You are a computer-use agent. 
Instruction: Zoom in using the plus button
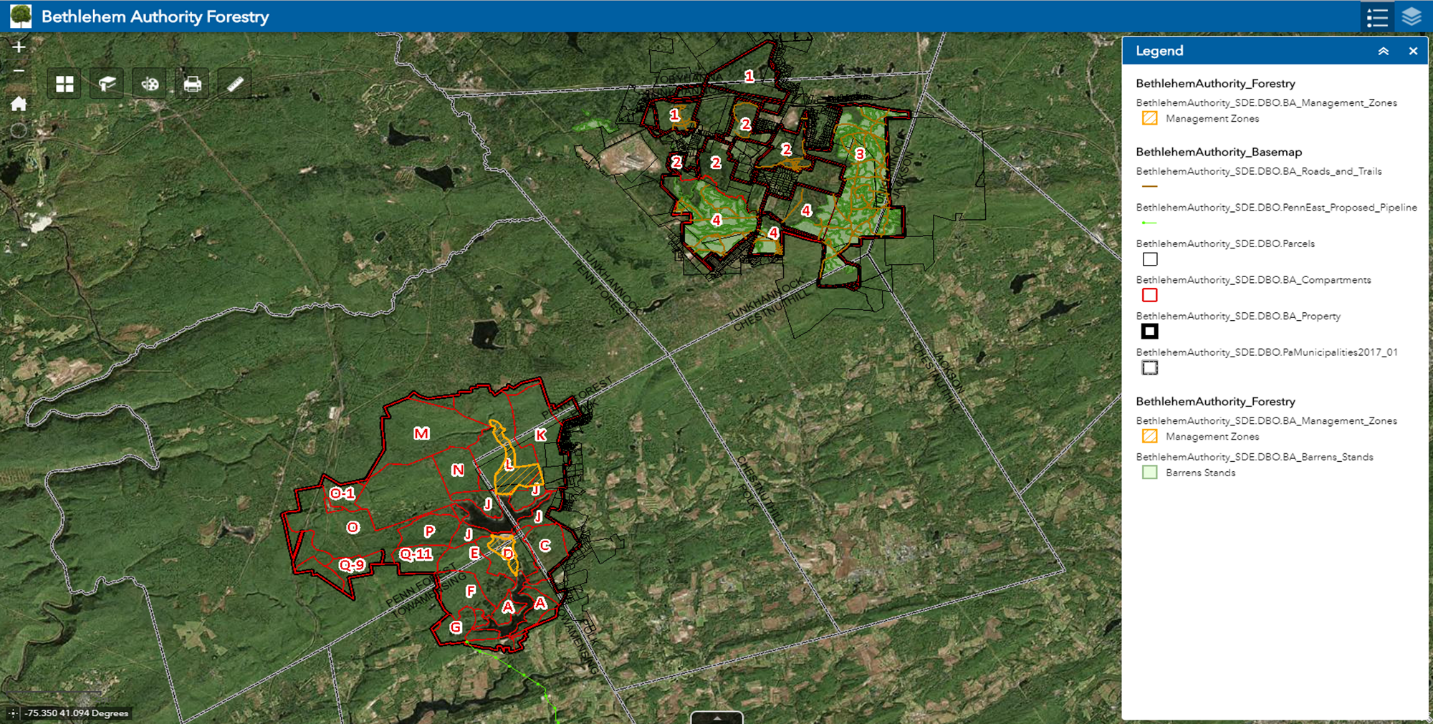pos(18,45)
